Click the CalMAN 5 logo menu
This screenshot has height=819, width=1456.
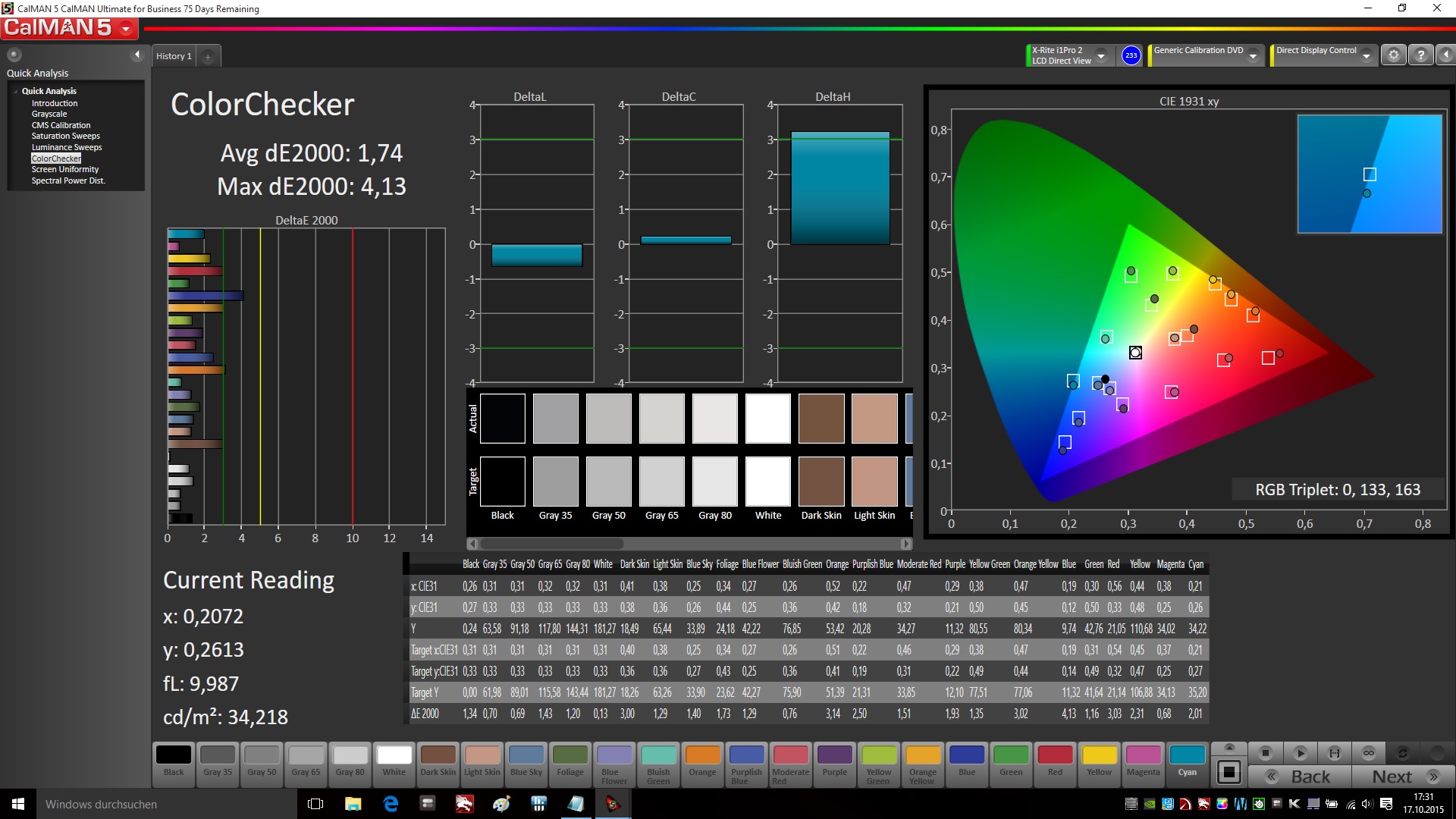(x=69, y=28)
